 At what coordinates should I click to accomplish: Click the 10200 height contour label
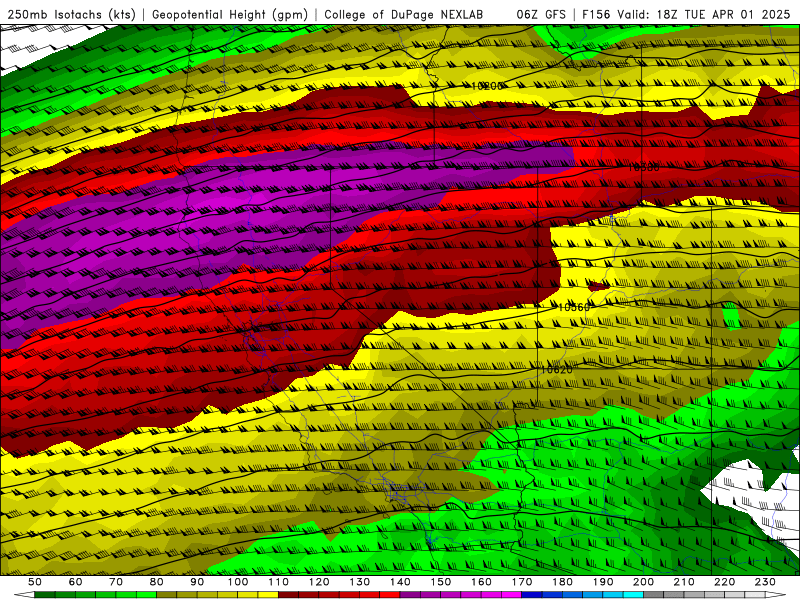[486, 86]
